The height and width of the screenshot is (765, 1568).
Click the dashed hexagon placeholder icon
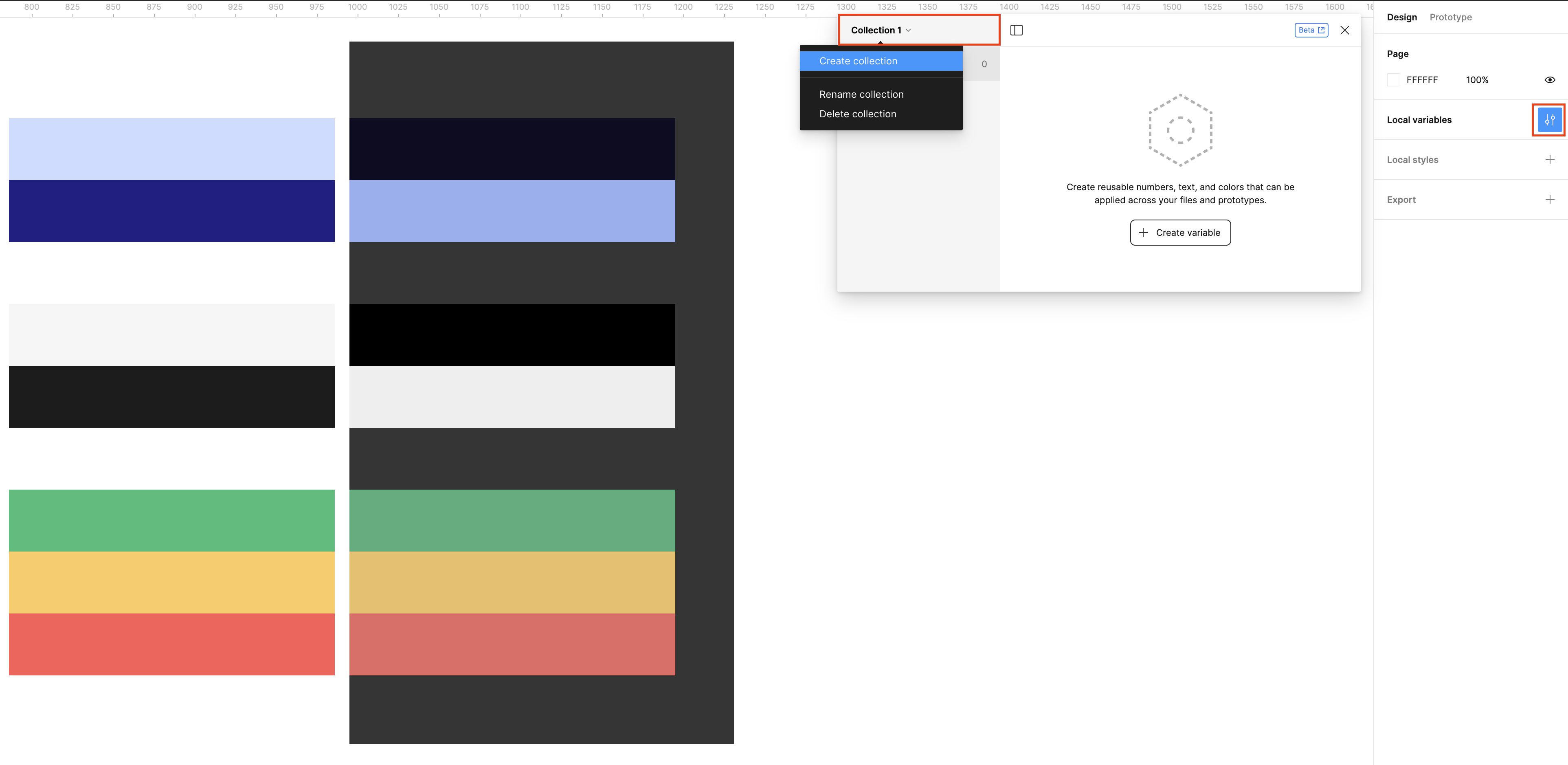click(1179, 130)
